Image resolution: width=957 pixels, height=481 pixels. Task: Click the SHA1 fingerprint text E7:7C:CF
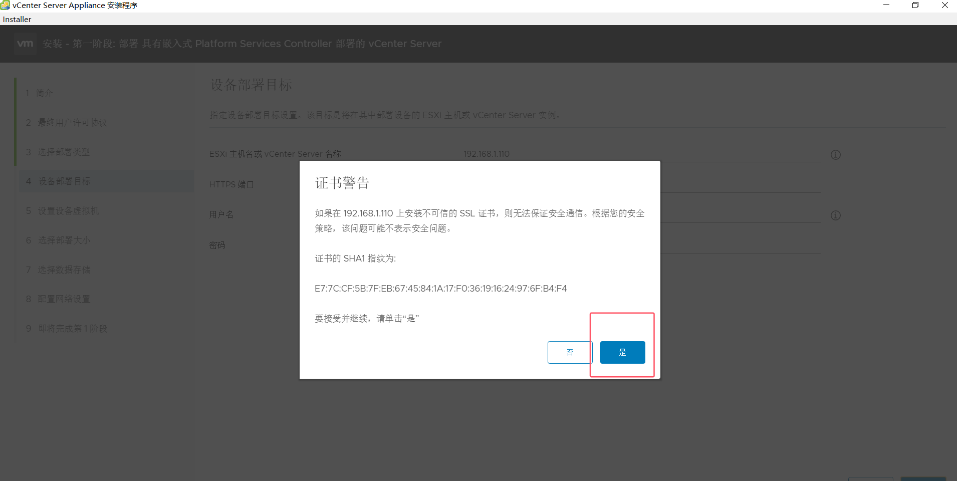pyautogui.click(x=441, y=288)
